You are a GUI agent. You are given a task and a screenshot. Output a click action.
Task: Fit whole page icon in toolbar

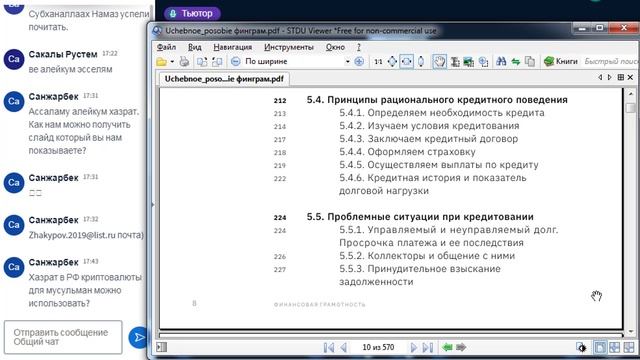392,62
